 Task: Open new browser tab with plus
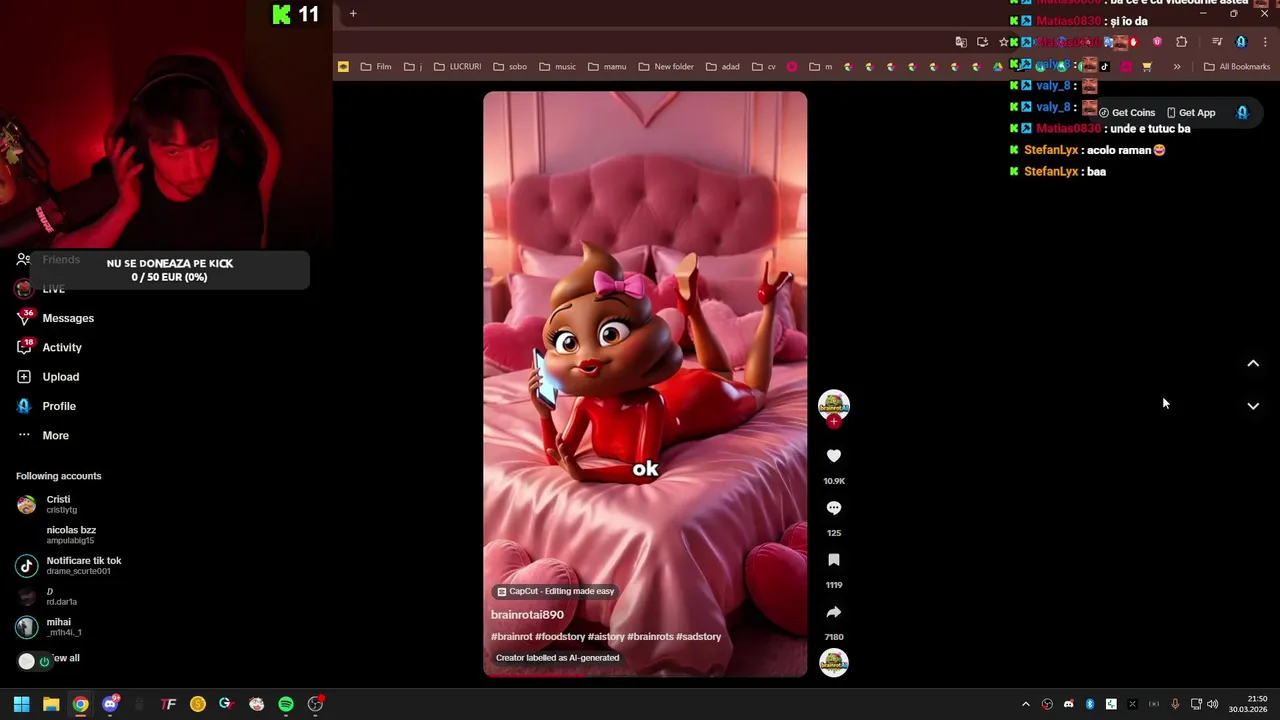(x=353, y=13)
